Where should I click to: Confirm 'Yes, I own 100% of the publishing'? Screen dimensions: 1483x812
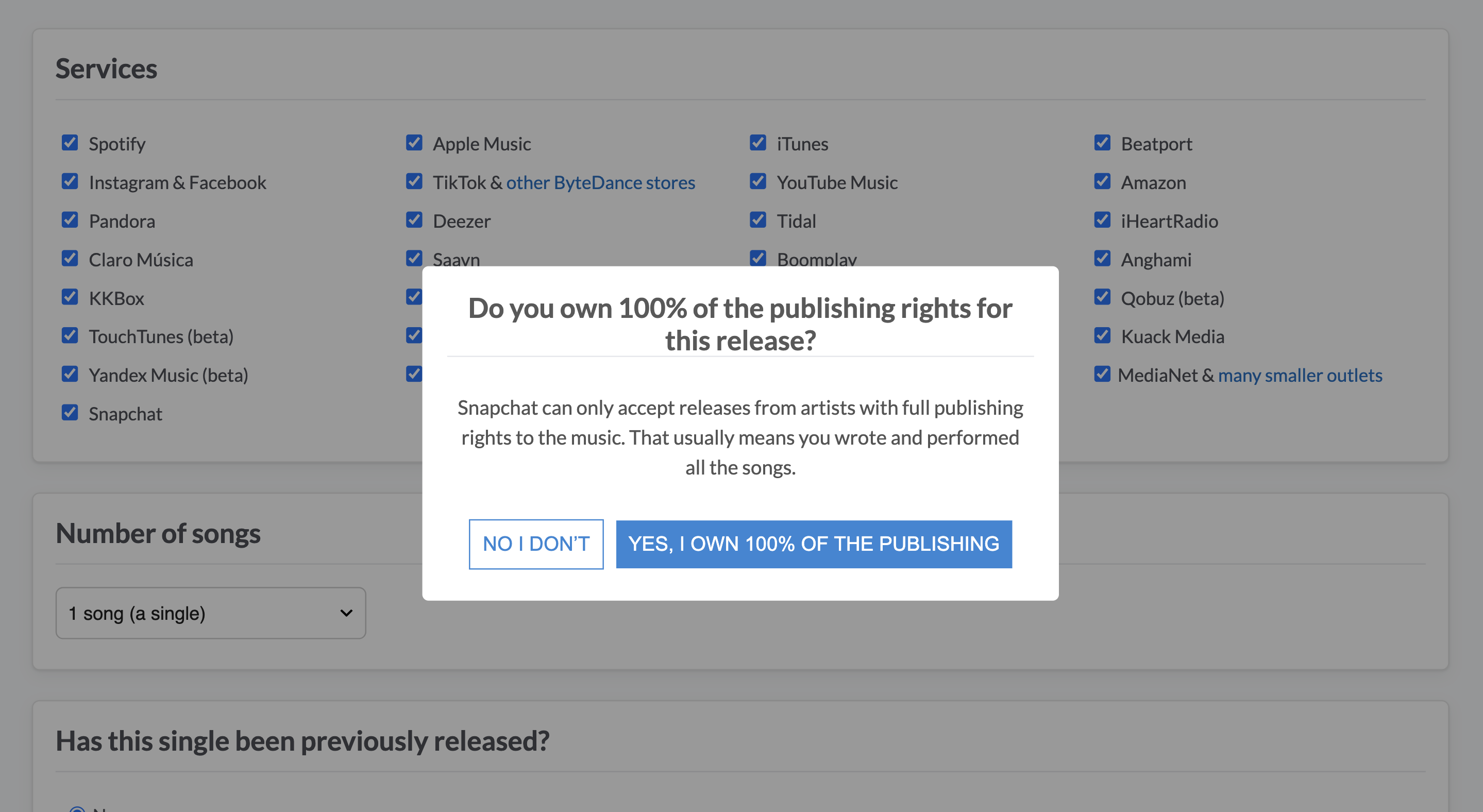[x=814, y=544]
